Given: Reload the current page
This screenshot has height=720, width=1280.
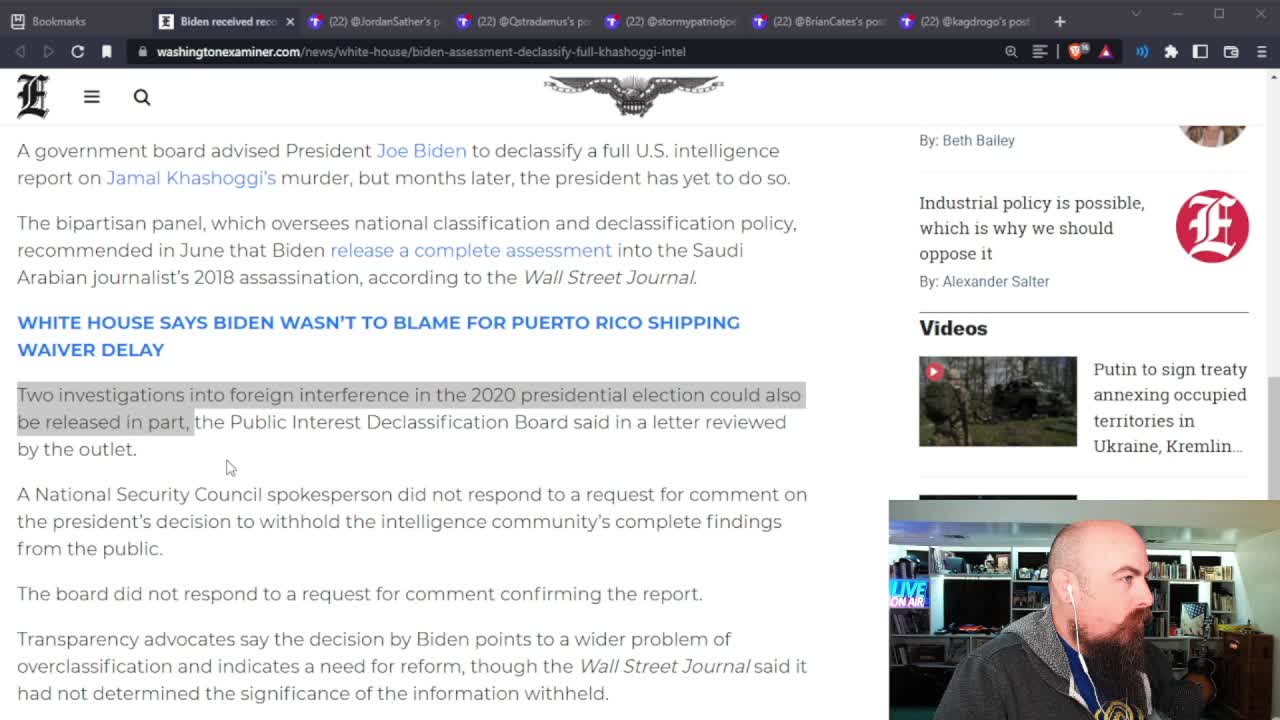Looking at the screenshot, I should 77,51.
